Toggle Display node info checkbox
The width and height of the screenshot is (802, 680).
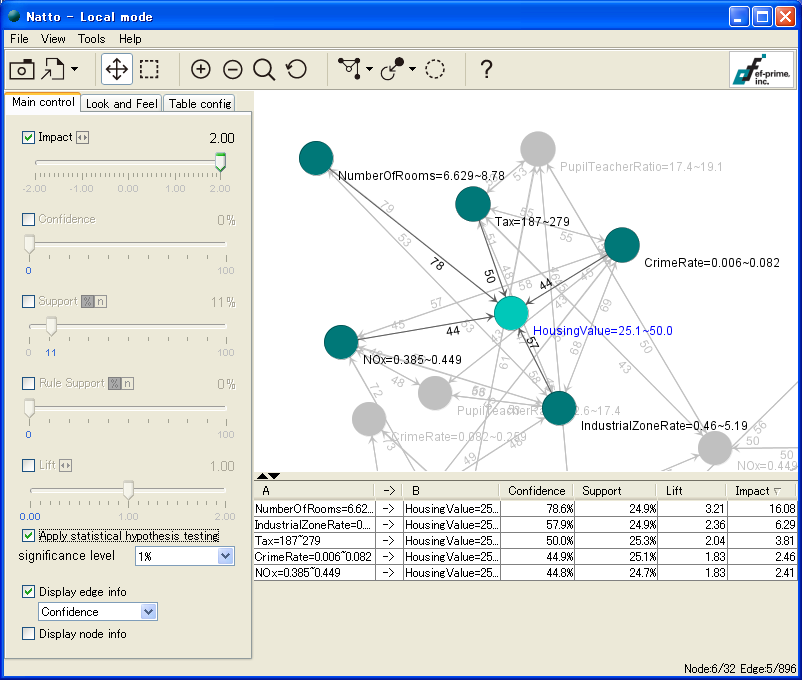pyautogui.click(x=28, y=633)
